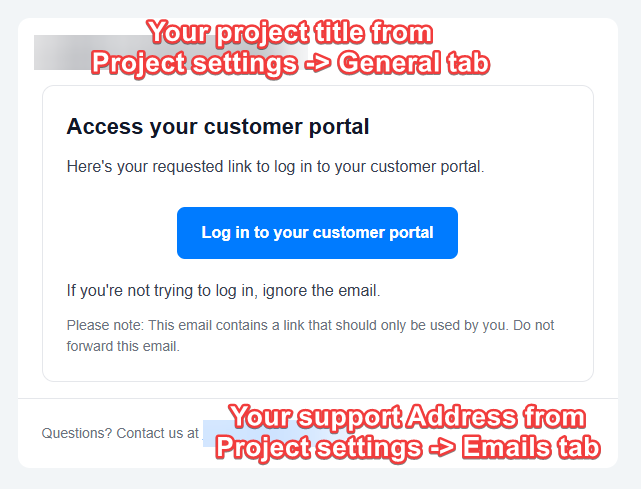Click the divider line above the footer
This screenshot has height=489, width=641.
(318, 398)
